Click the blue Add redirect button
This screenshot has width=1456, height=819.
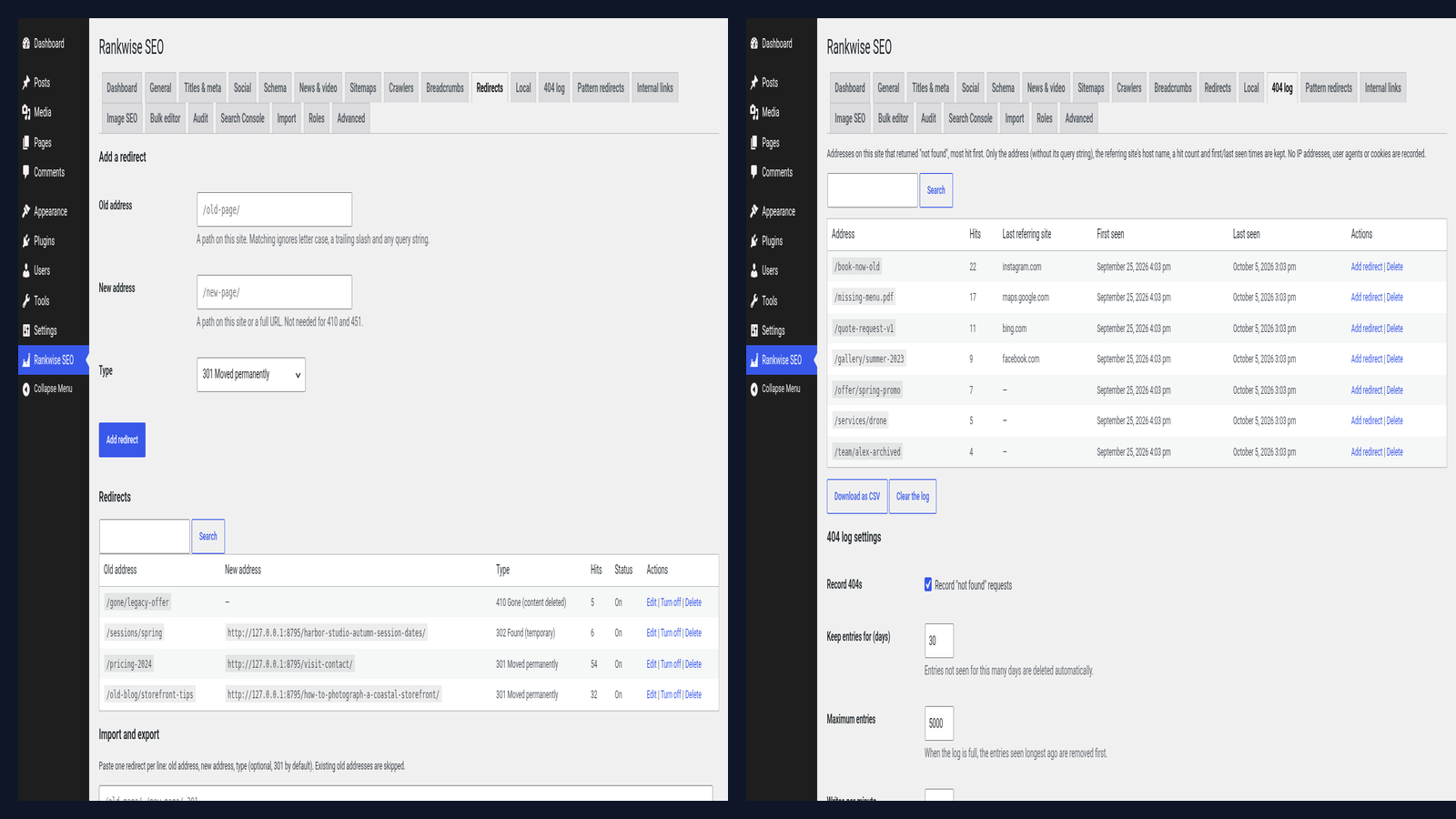click(122, 440)
